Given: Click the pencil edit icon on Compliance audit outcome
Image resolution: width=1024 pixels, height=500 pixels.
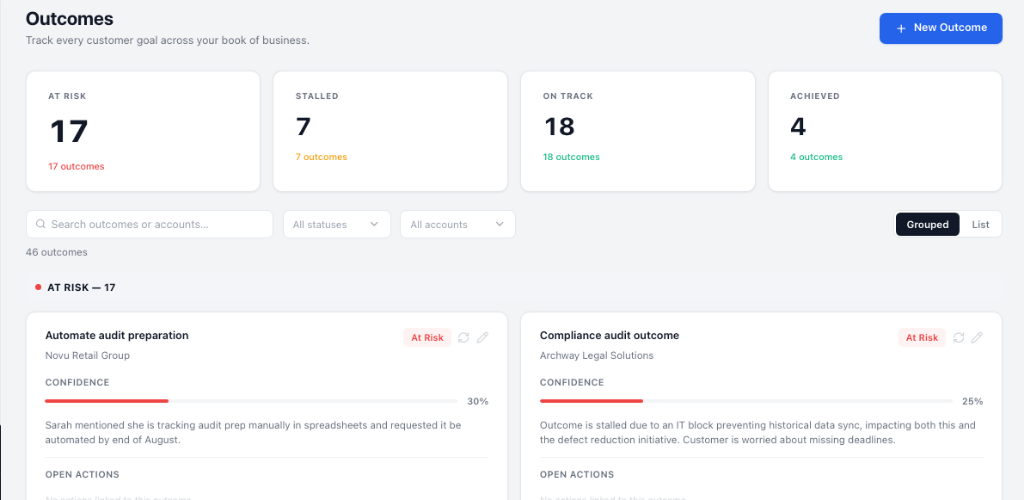Looking at the screenshot, I should click(x=977, y=337).
